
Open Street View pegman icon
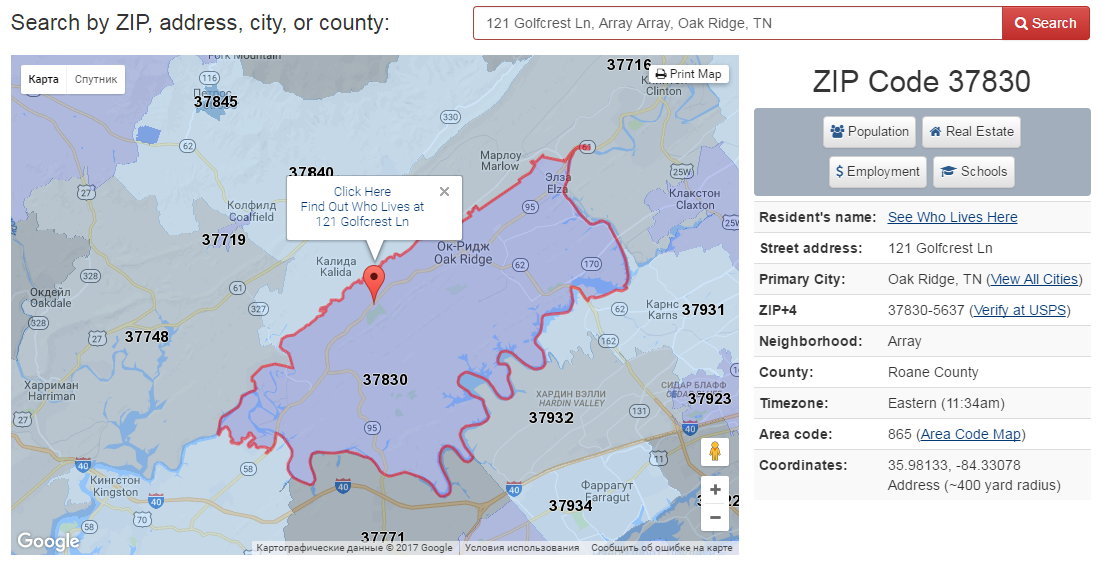(x=714, y=452)
